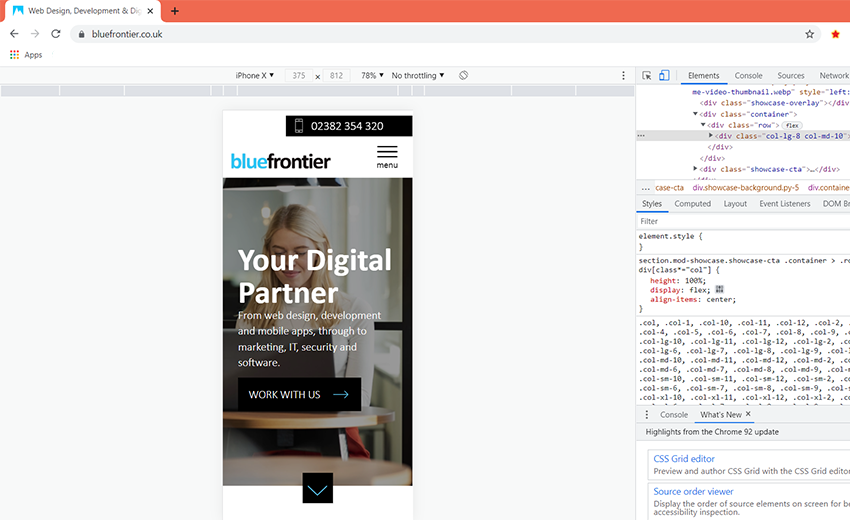Open the No throttling dropdown

click(418, 75)
